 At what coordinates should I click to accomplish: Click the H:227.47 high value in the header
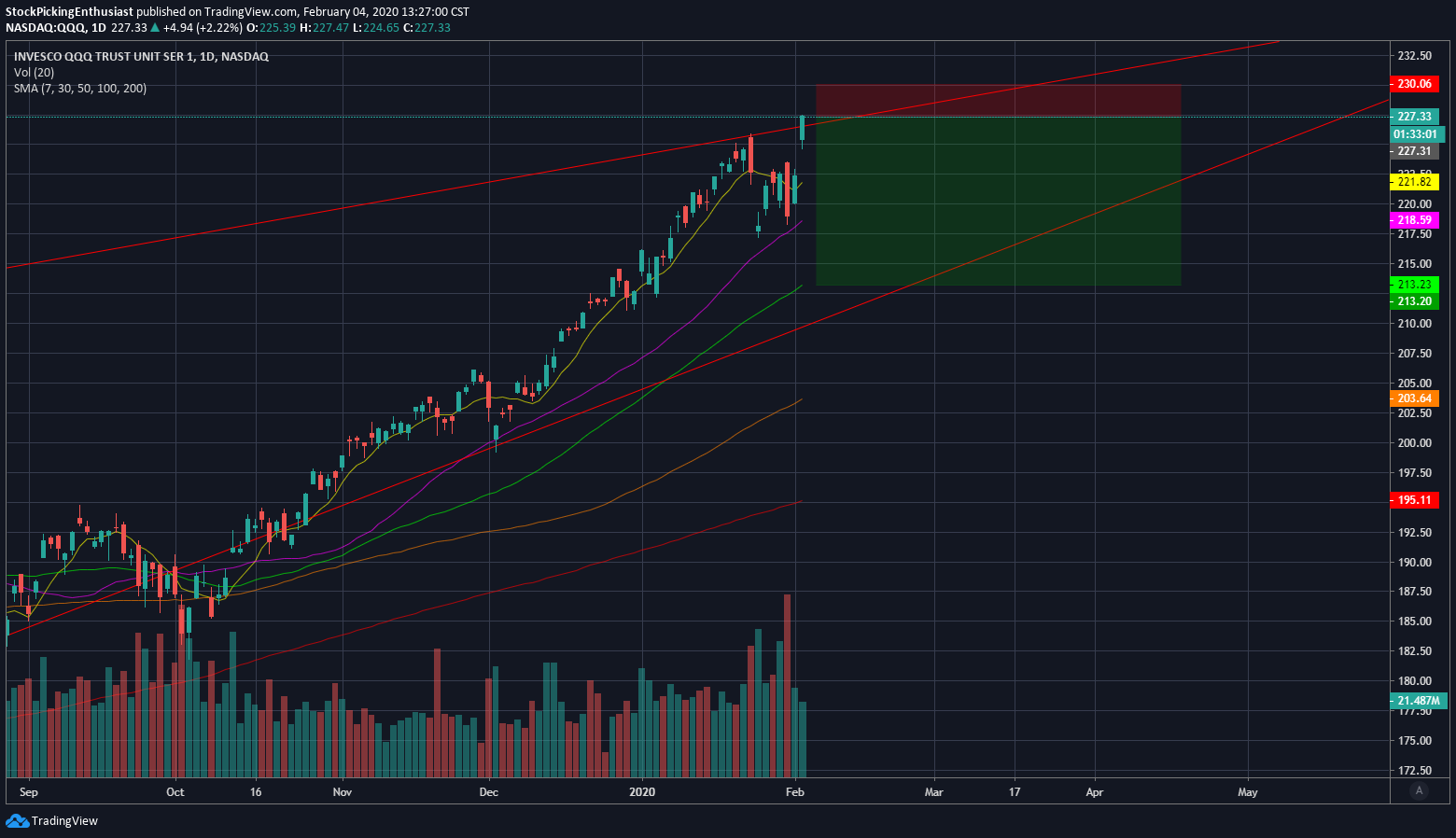[x=324, y=28]
